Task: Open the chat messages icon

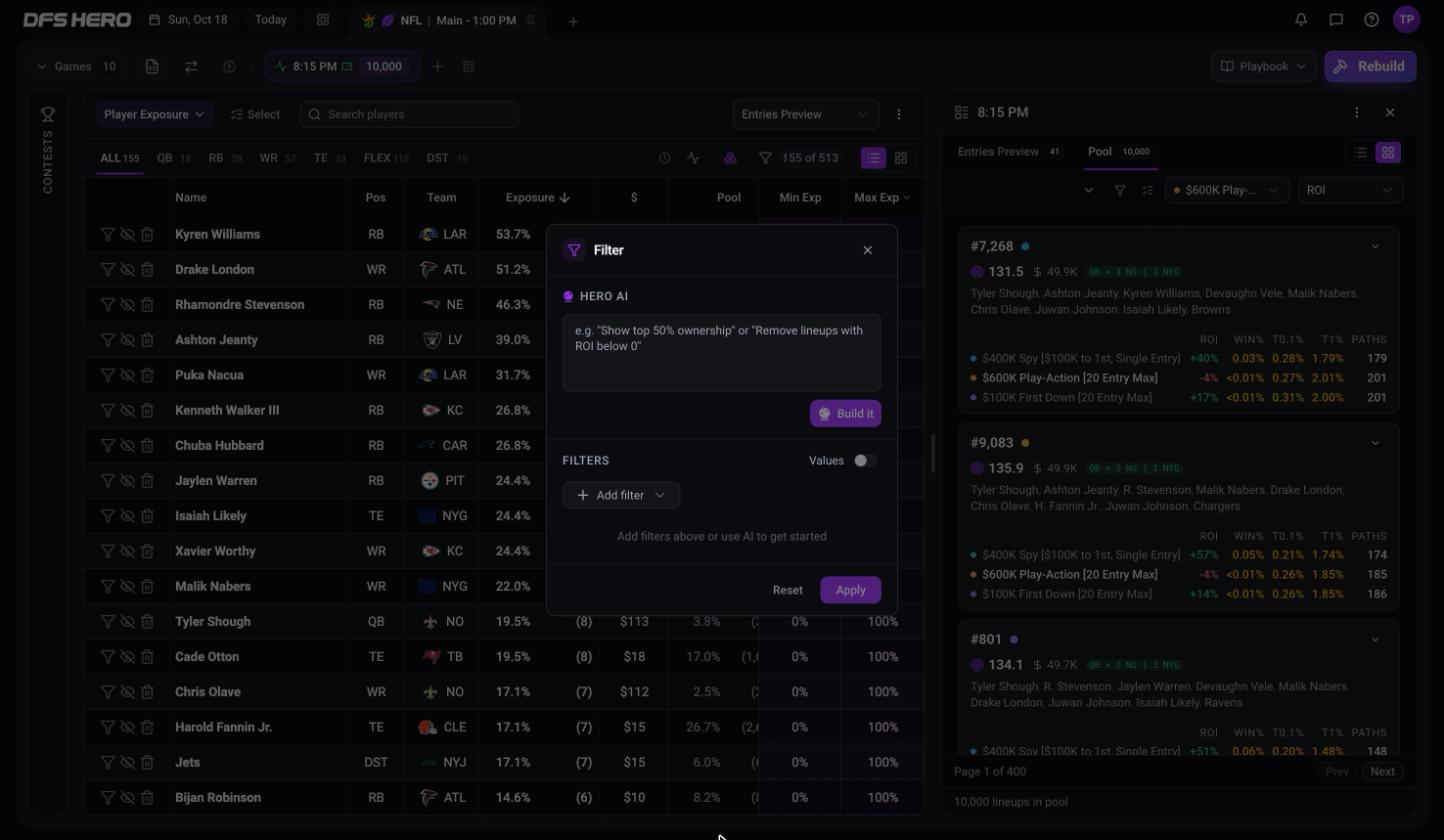Action: 1336,19
